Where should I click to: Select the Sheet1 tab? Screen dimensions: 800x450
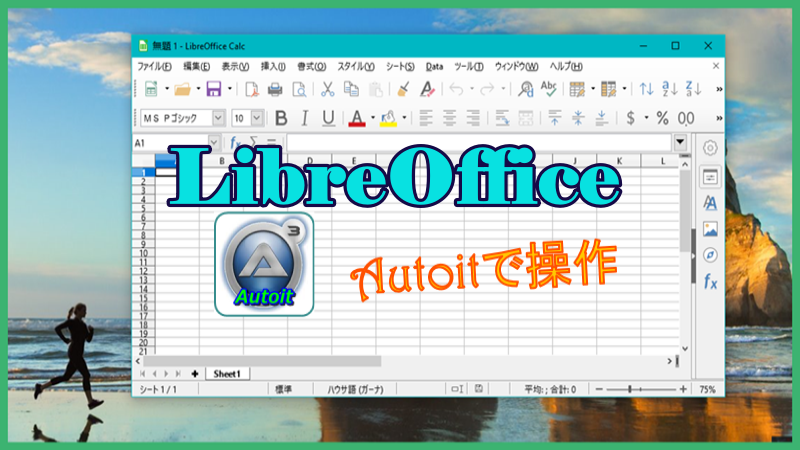point(228,374)
